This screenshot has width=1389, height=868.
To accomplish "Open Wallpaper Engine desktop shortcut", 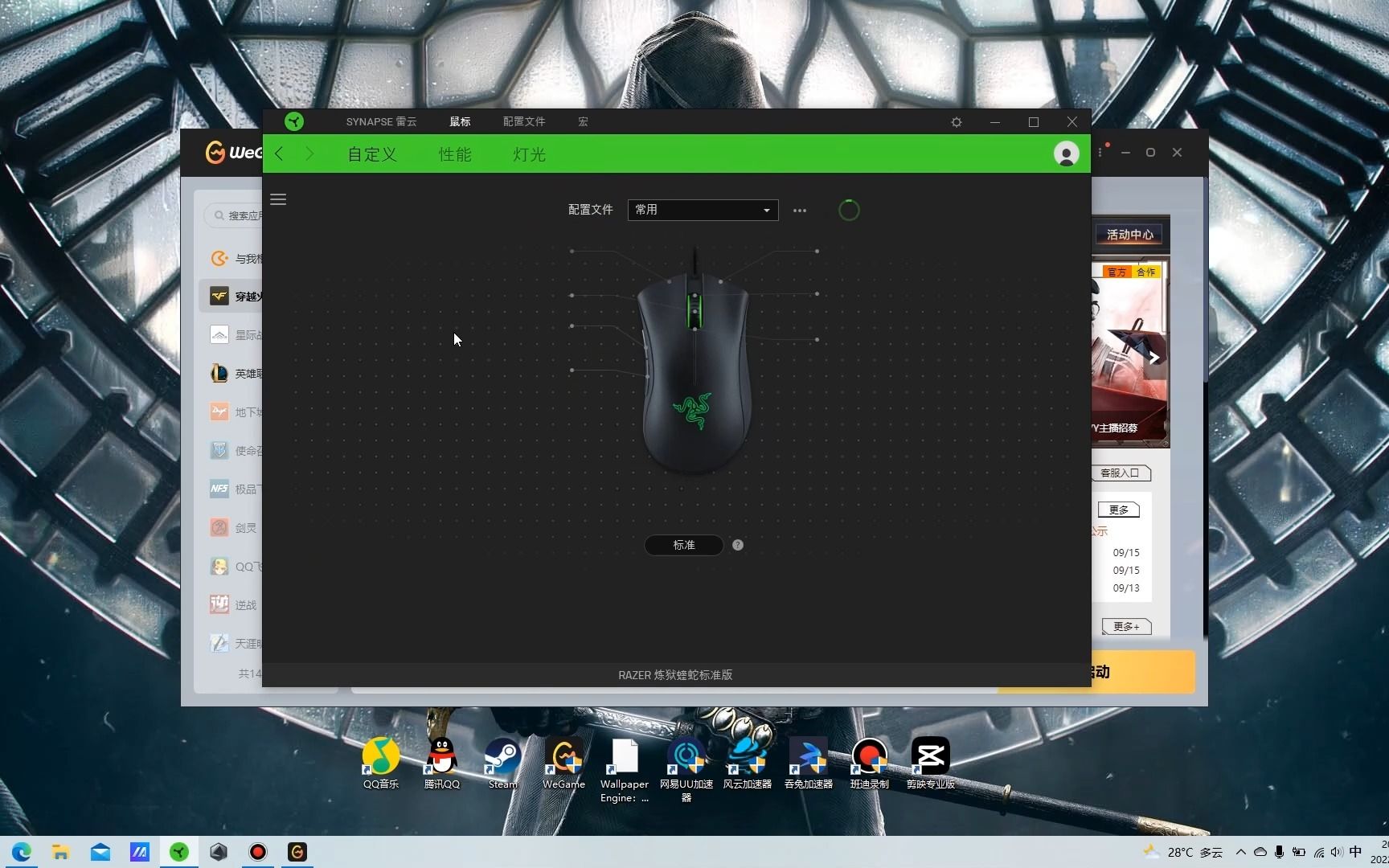I will click(625, 770).
